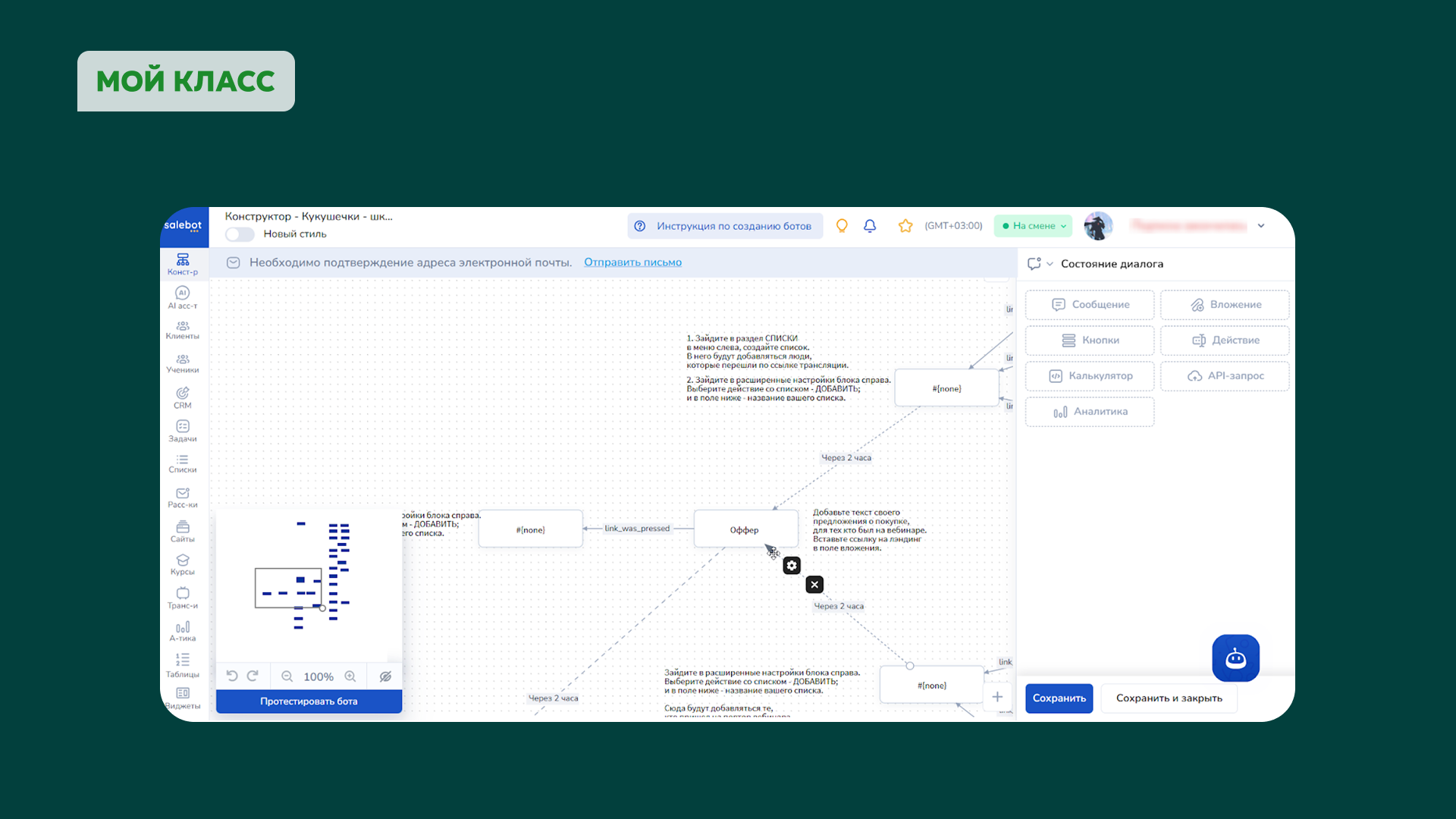Screen dimensions: 1456x819
Task: Click the 100% zoom level control
Action: [x=318, y=676]
